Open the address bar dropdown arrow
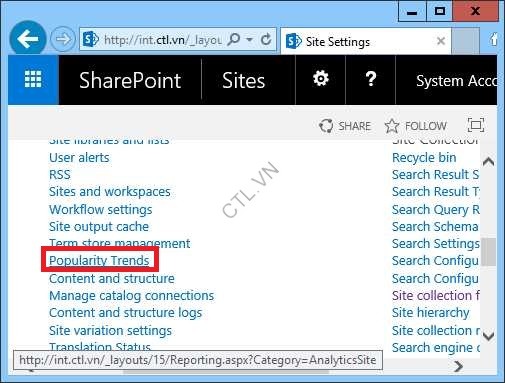This screenshot has height=383, width=505. point(249,40)
